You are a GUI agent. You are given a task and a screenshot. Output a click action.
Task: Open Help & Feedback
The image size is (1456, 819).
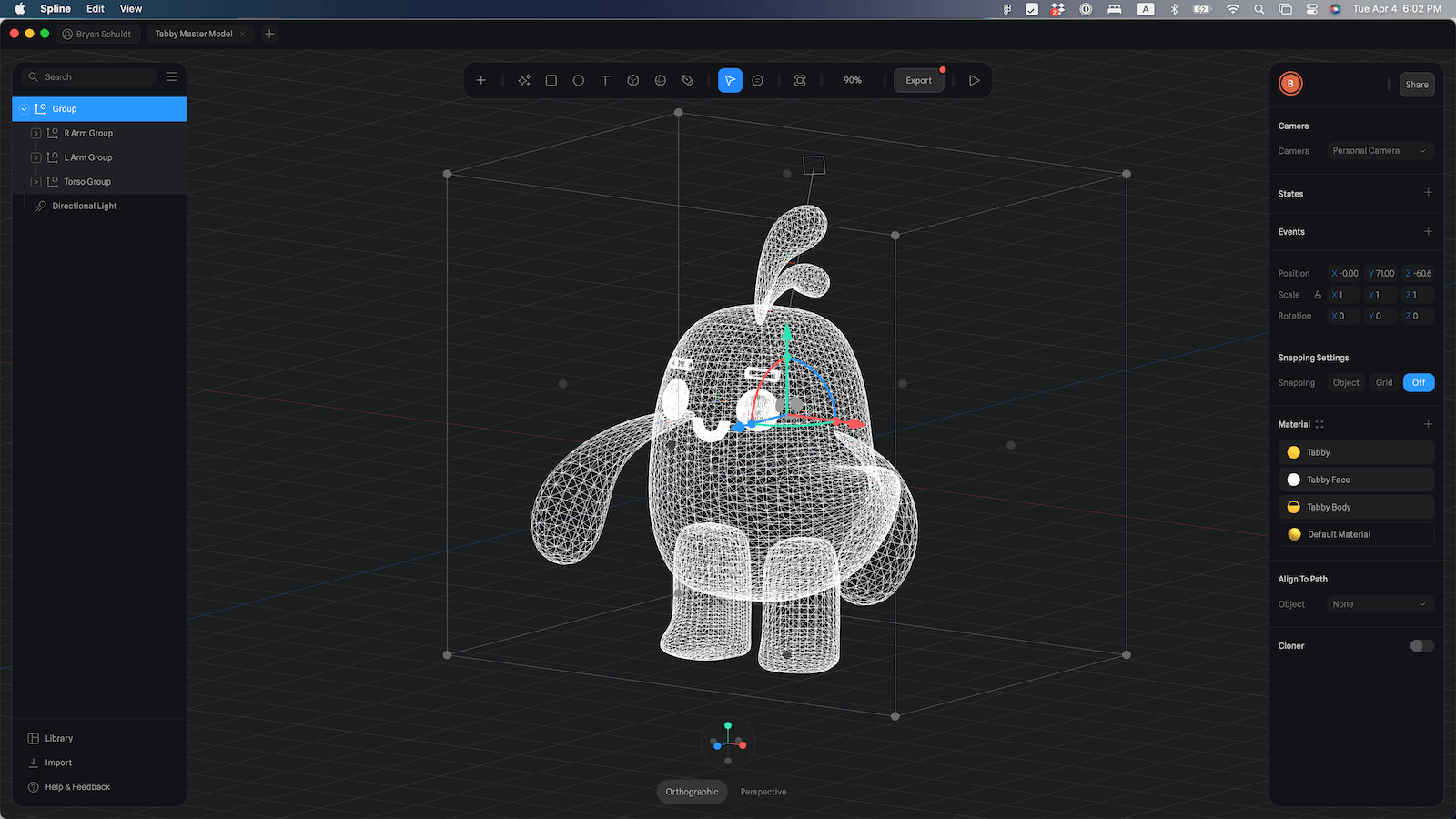tap(69, 787)
